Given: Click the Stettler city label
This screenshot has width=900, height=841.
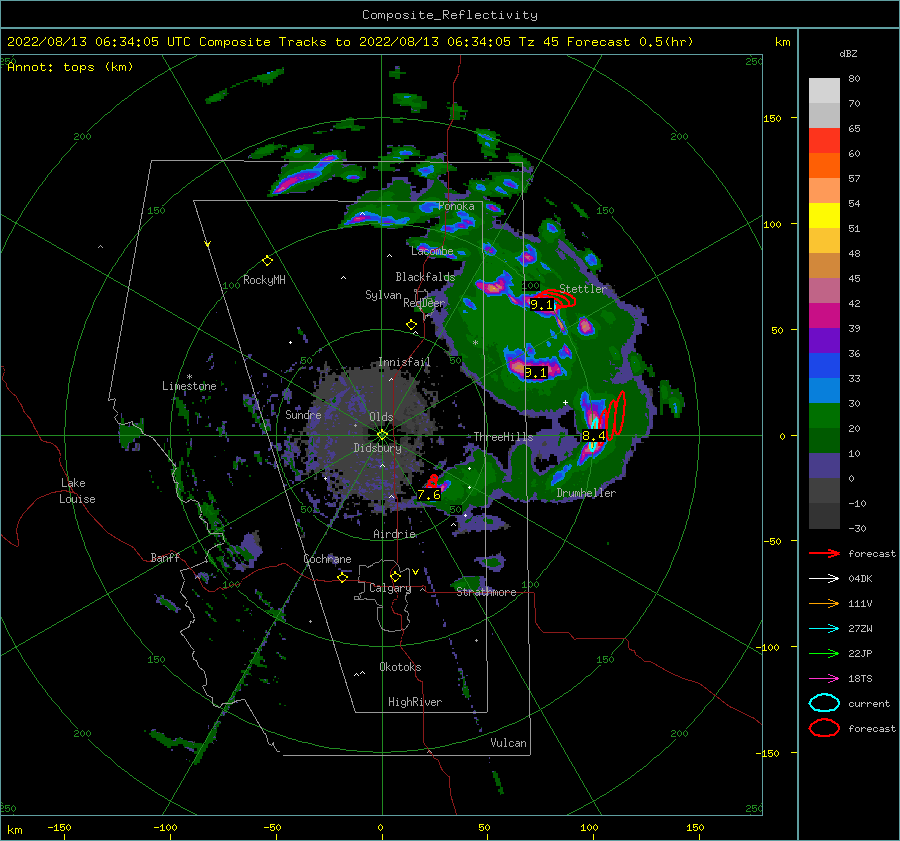Looking at the screenshot, I should [x=583, y=289].
